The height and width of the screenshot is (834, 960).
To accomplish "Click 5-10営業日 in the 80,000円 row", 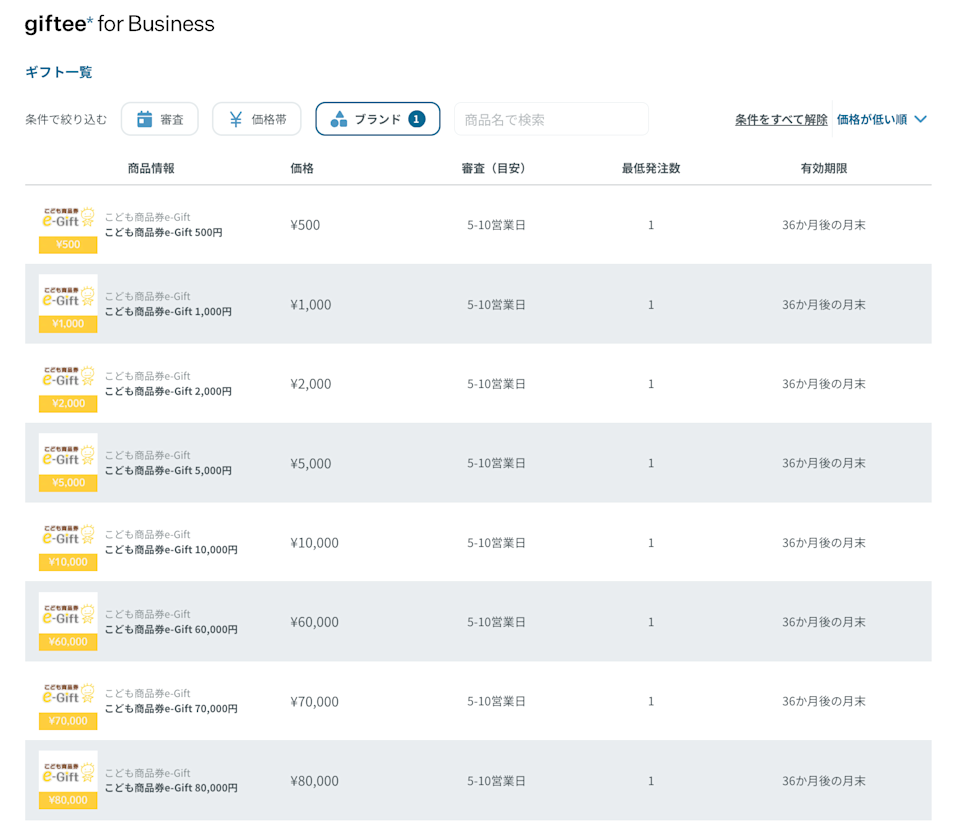I will (496, 781).
